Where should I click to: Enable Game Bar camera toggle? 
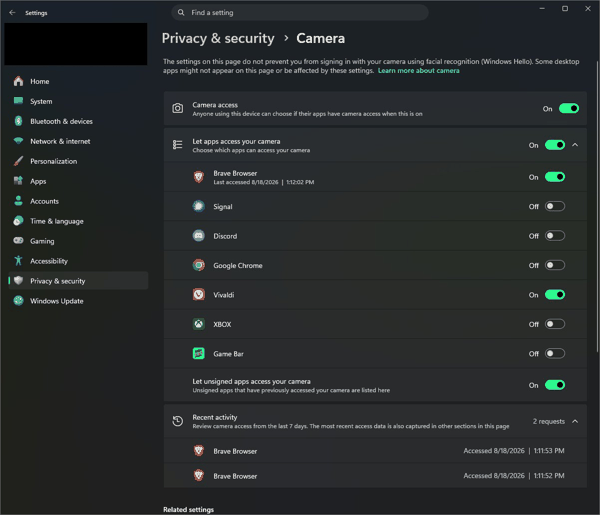tap(555, 354)
